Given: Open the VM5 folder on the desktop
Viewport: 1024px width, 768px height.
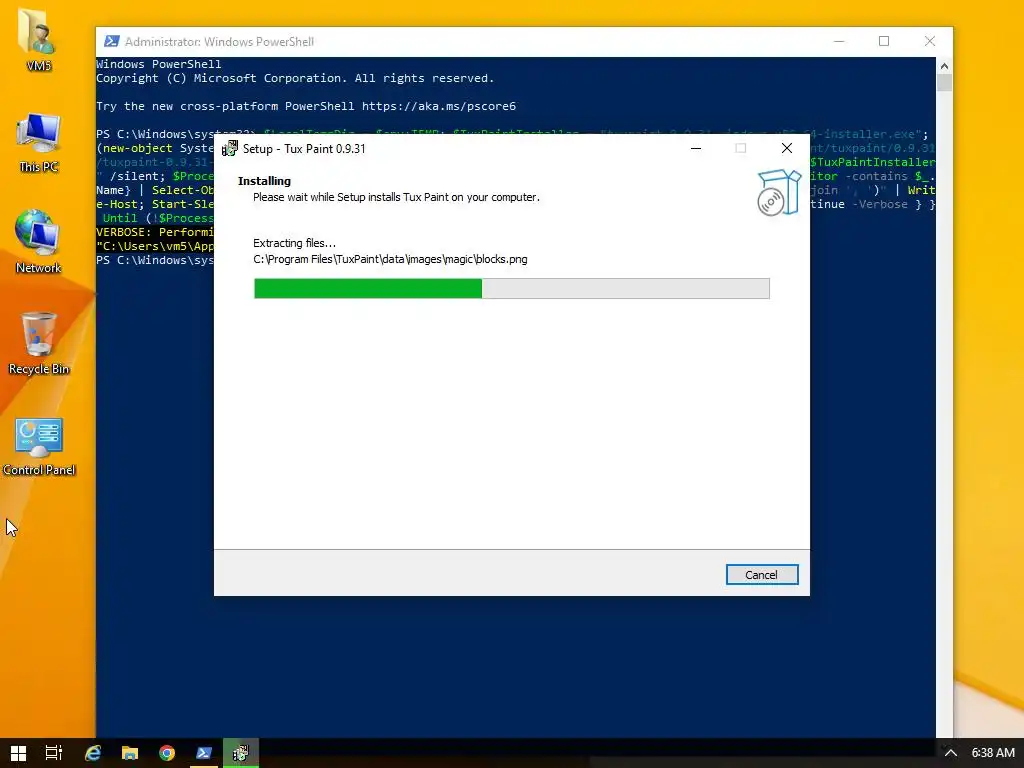Looking at the screenshot, I should click(x=39, y=39).
